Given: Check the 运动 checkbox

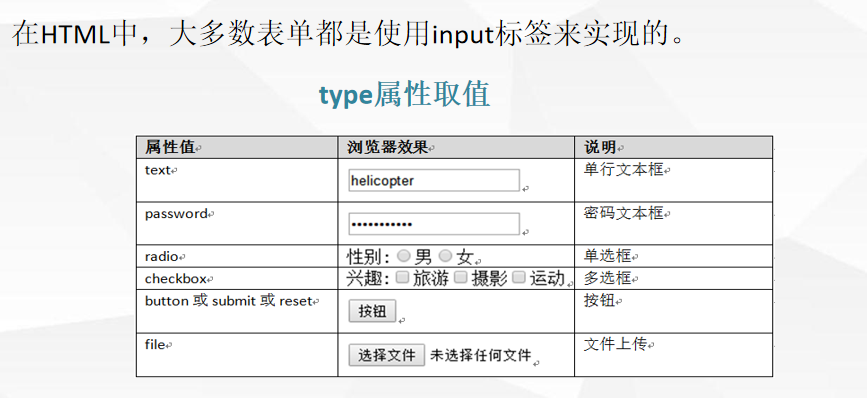Looking at the screenshot, I should click(x=519, y=277).
